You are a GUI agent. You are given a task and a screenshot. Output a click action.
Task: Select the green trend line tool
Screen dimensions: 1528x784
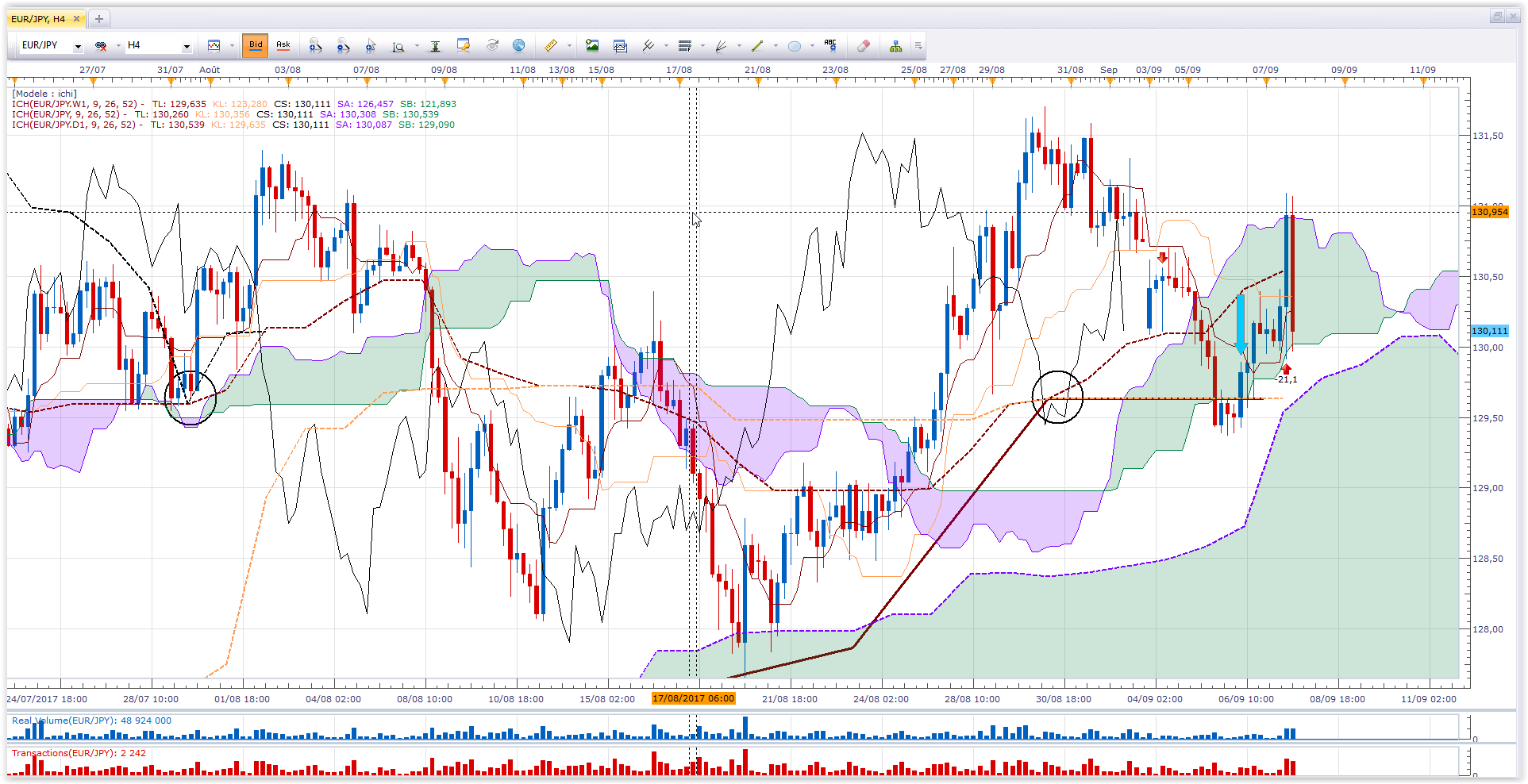(x=758, y=46)
